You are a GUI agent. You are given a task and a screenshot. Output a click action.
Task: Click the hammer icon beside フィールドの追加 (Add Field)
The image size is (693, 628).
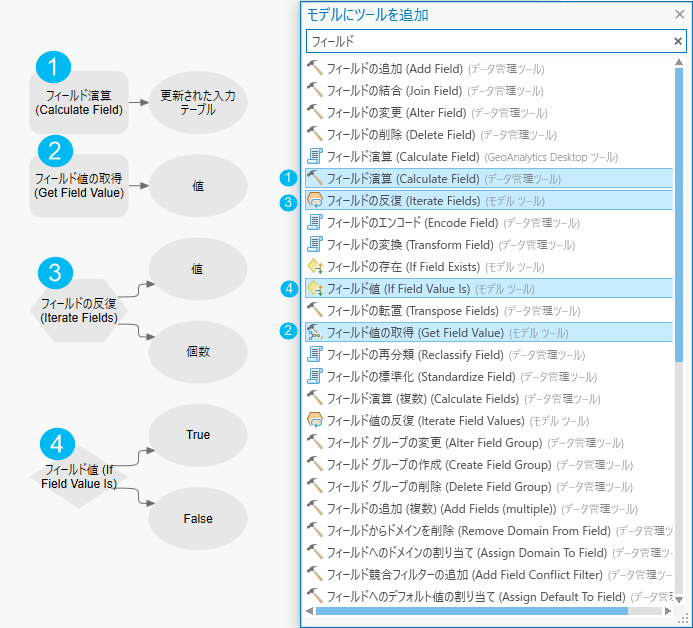(x=315, y=69)
